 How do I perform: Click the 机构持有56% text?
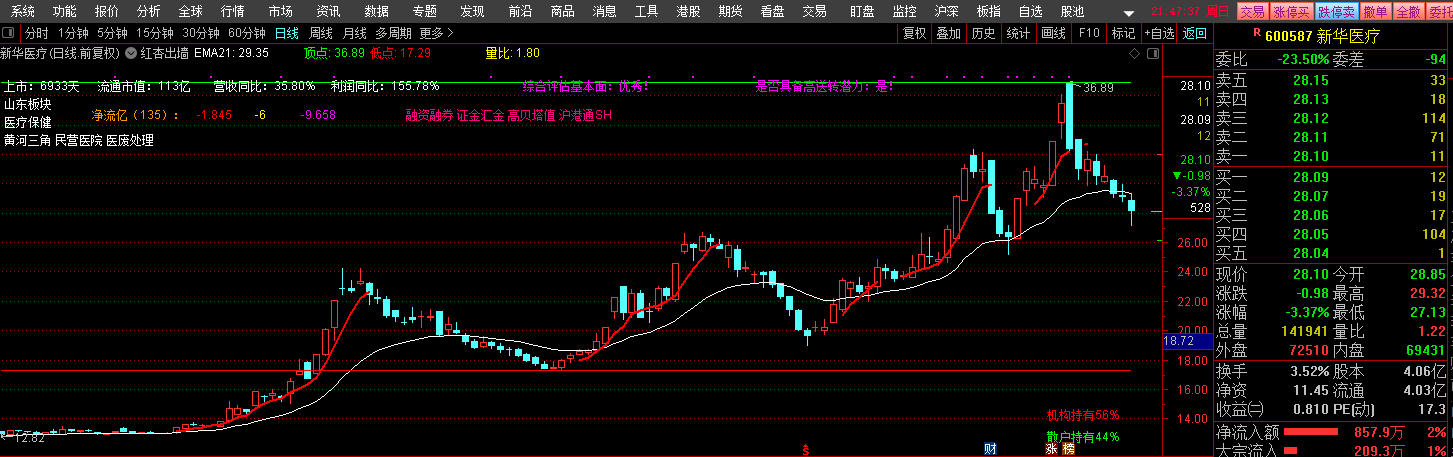pos(1083,414)
